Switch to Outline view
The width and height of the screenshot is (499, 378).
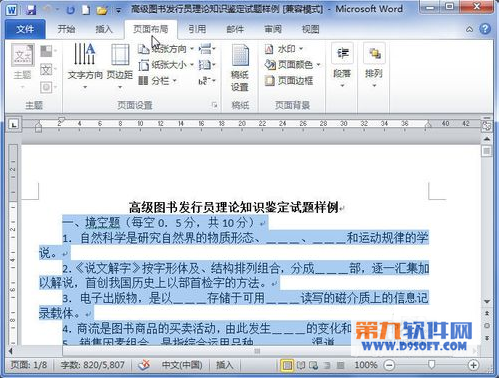327,366
